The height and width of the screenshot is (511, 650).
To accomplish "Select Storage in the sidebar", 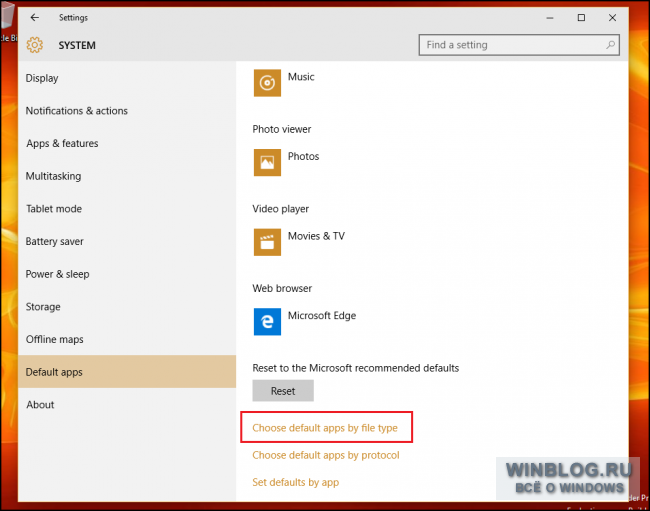I will [127, 307].
